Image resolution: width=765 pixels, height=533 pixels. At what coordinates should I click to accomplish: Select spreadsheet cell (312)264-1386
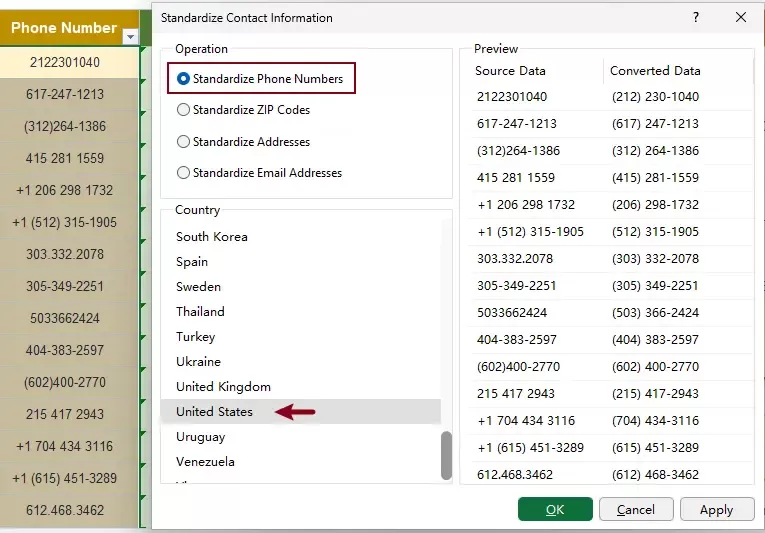point(69,126)
